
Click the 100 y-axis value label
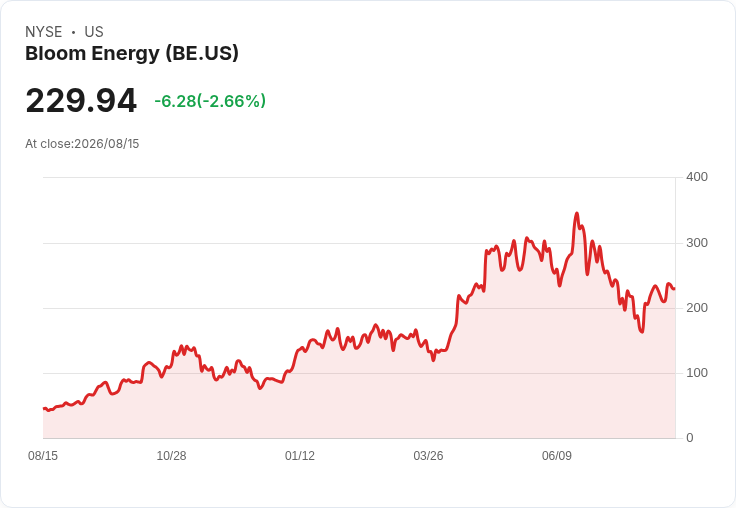coord(697,373)
